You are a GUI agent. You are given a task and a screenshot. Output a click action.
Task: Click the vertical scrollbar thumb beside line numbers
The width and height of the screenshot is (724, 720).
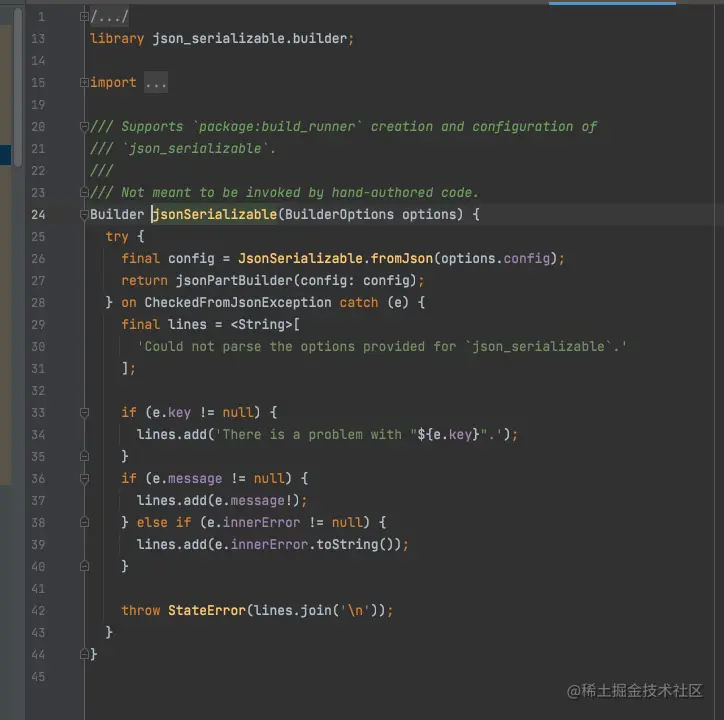[18, 88]
